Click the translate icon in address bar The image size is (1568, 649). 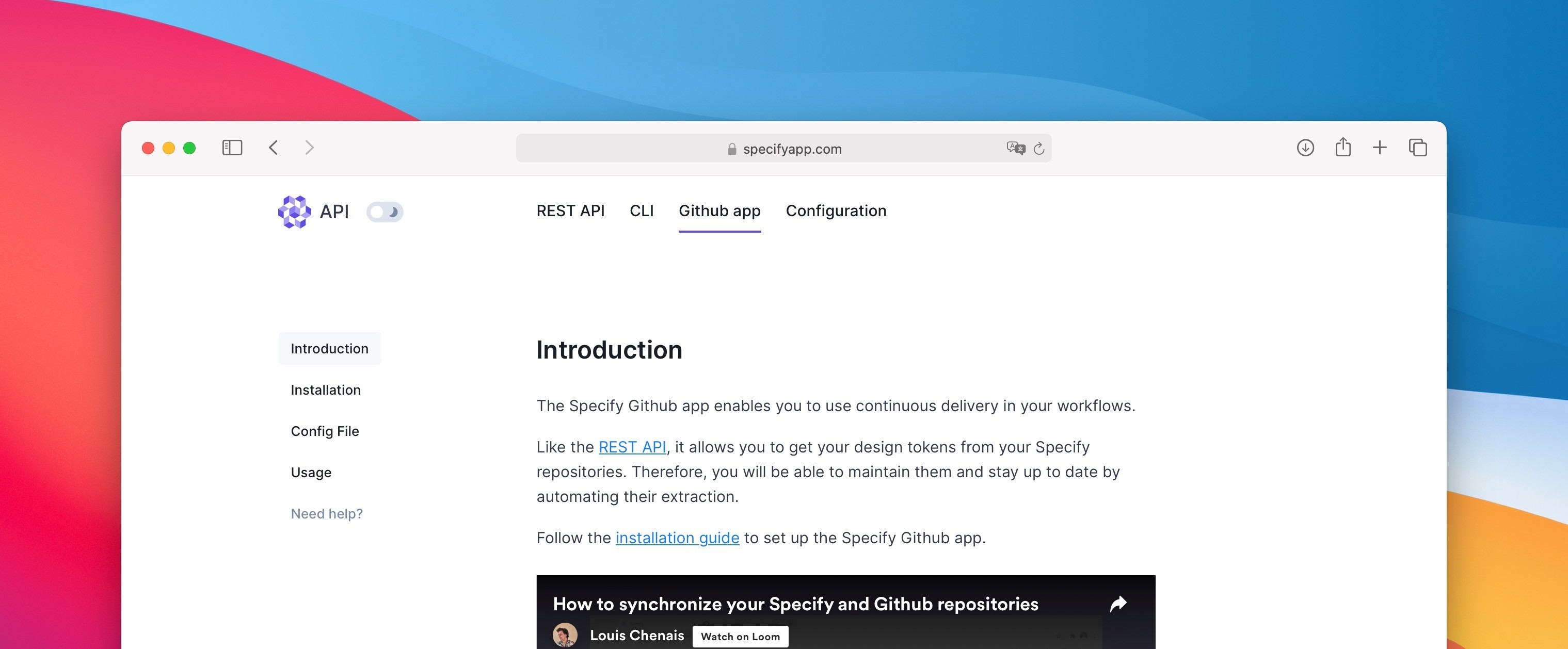pyautogui.click(x=1015, y=148)
